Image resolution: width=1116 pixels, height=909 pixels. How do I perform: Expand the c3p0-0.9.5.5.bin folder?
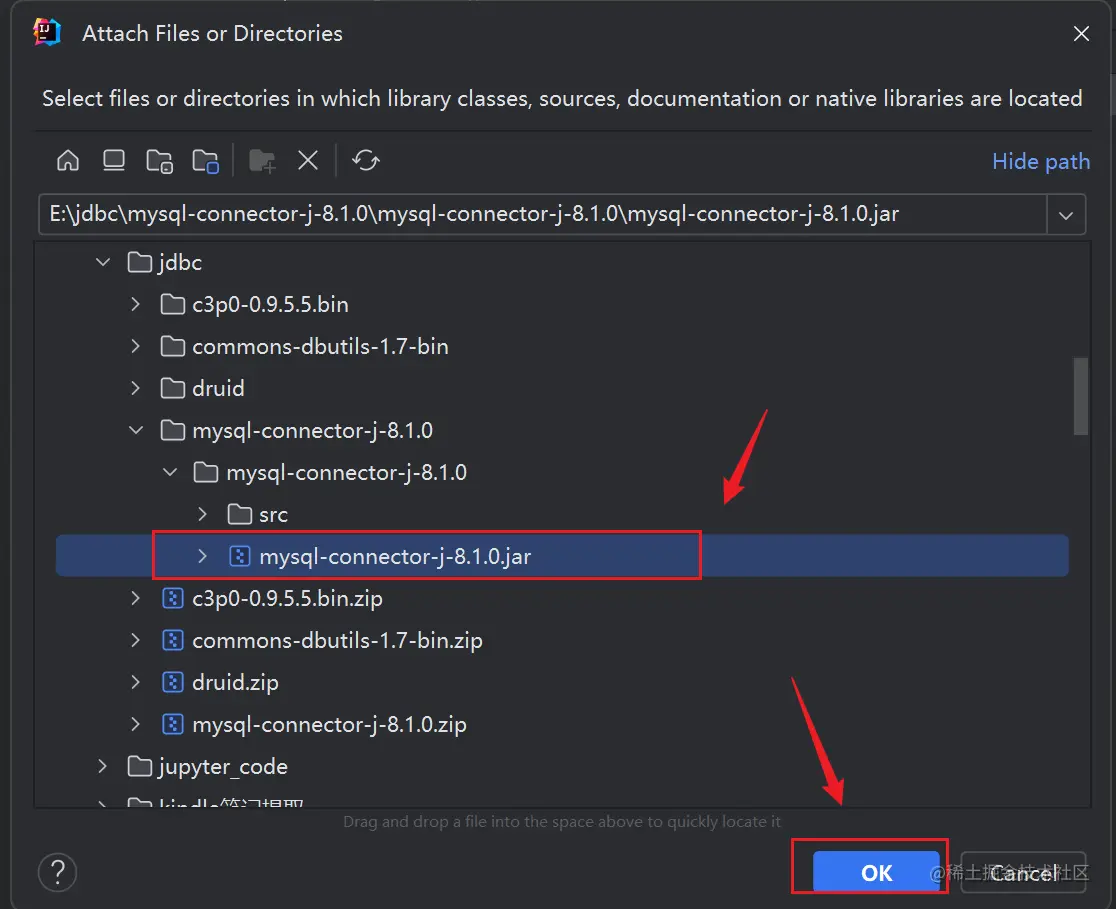[x=135, y=304]
